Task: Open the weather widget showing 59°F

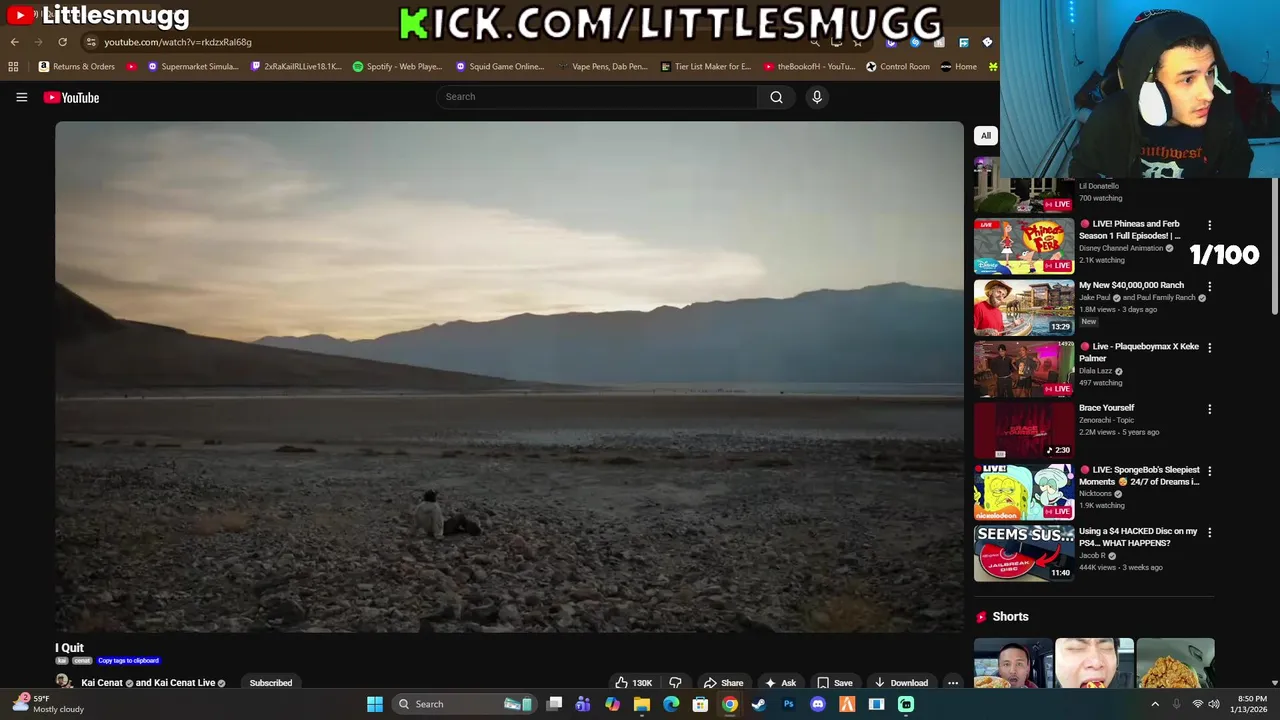Action: click(48, 704)
